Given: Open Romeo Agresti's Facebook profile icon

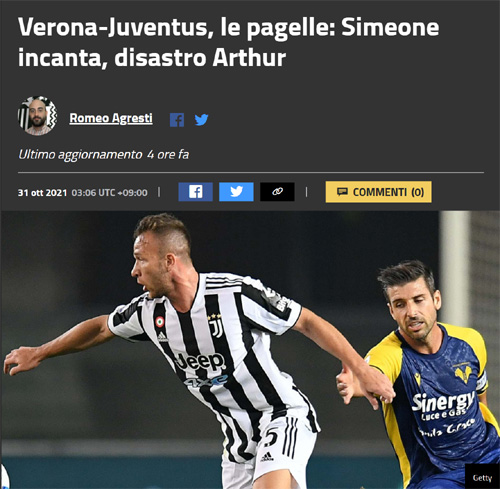Looking at the screenshot, I should tap(177, 120).
